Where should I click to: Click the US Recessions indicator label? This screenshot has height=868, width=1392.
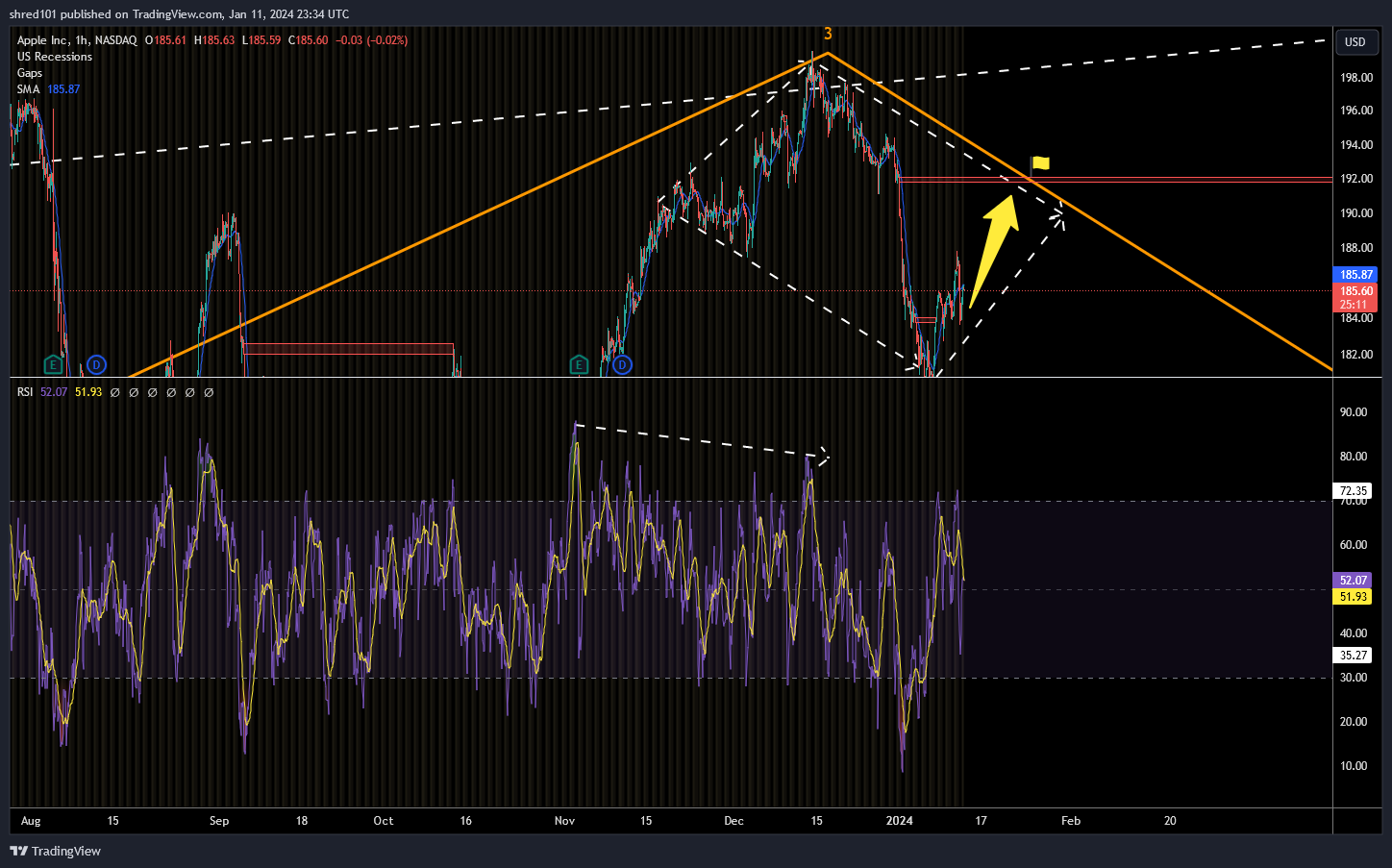pyautogui.click(x=55, y=57)
